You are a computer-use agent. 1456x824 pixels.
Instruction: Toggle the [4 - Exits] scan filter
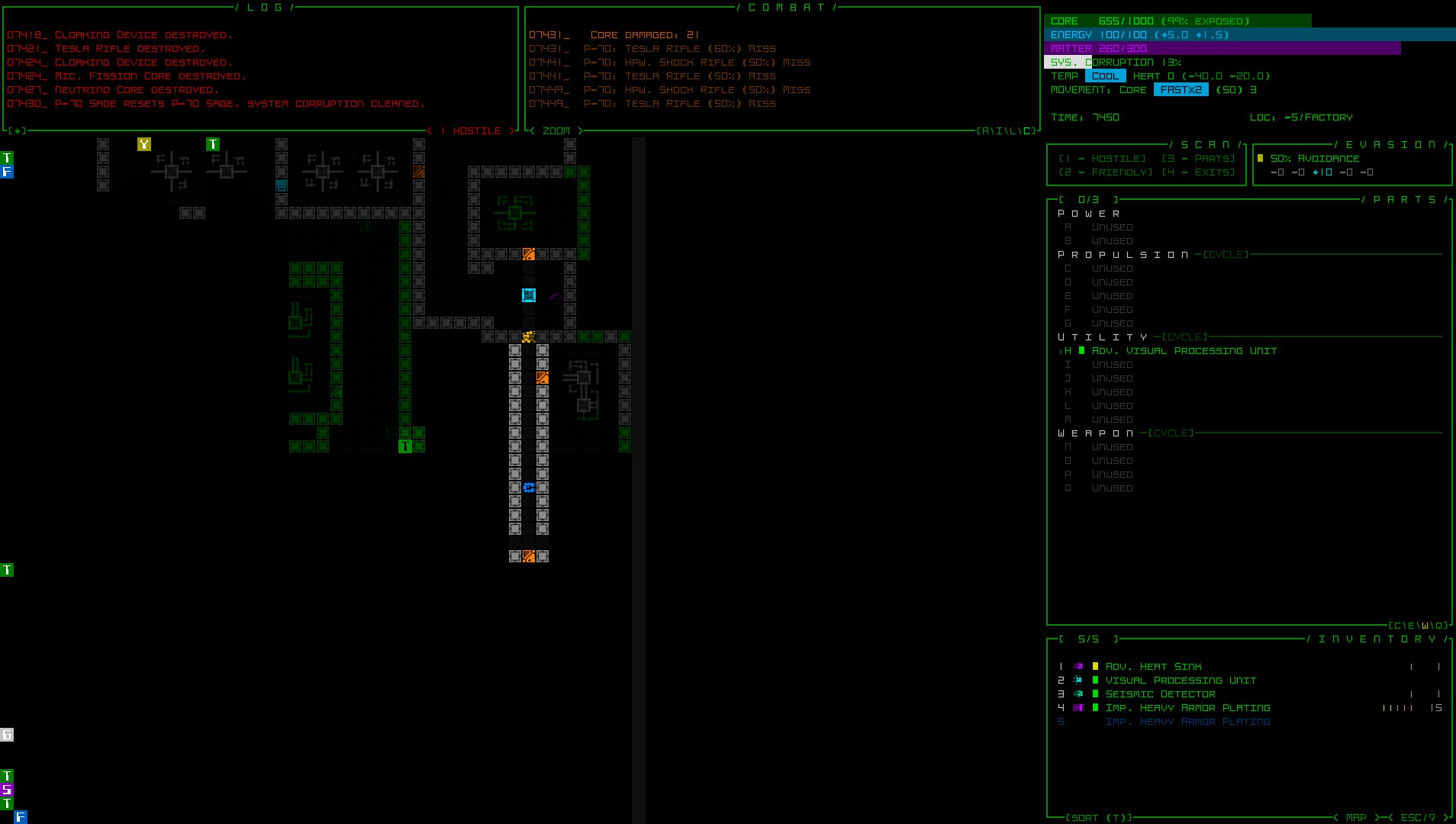1198,172
